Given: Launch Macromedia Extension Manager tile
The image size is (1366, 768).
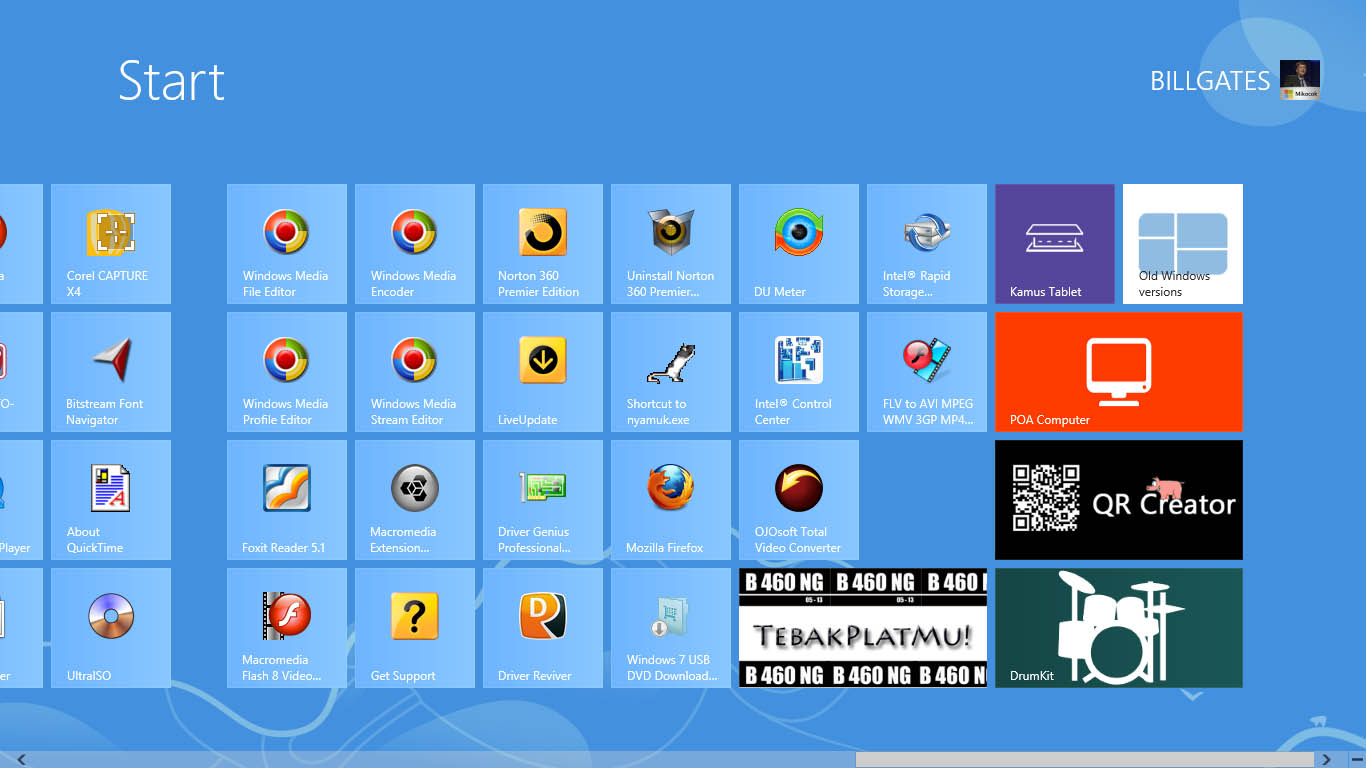Looking at the screenshot, I should point(415,500).
